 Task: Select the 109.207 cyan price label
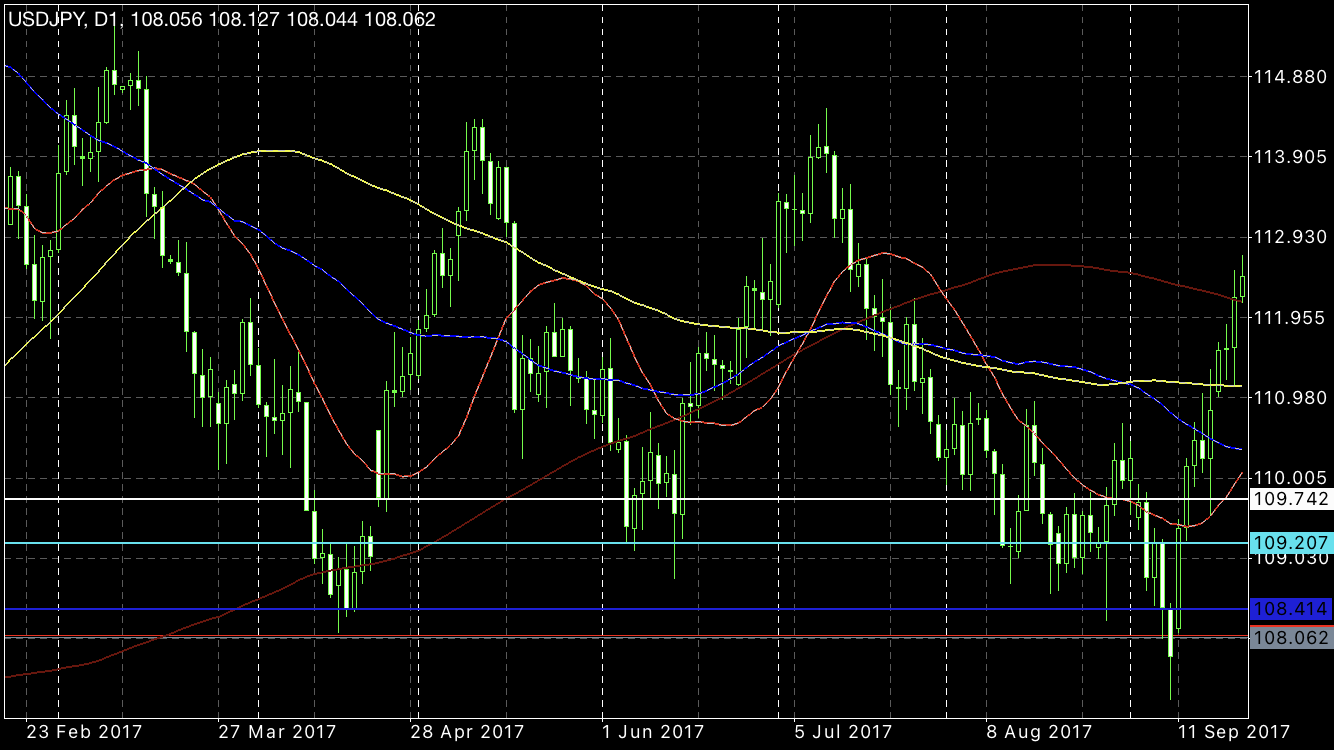(1291, 543)
